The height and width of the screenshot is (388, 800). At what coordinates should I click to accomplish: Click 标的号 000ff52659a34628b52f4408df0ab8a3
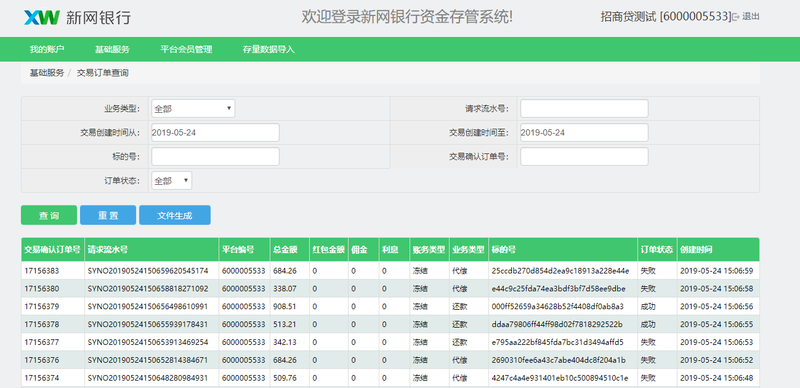pos(557,306)
